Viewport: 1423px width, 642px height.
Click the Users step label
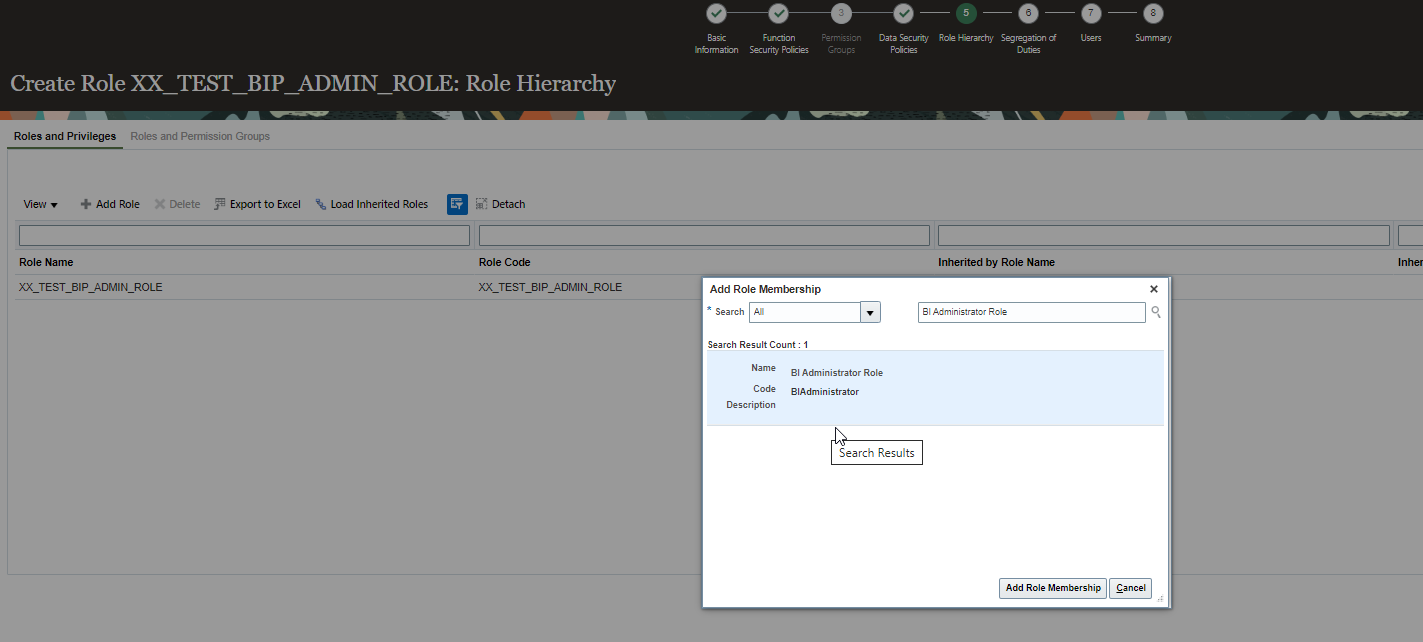[1091, 38]
